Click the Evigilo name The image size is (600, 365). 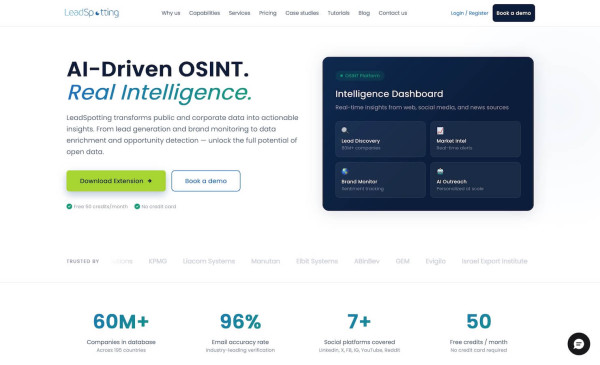point(435,261)
